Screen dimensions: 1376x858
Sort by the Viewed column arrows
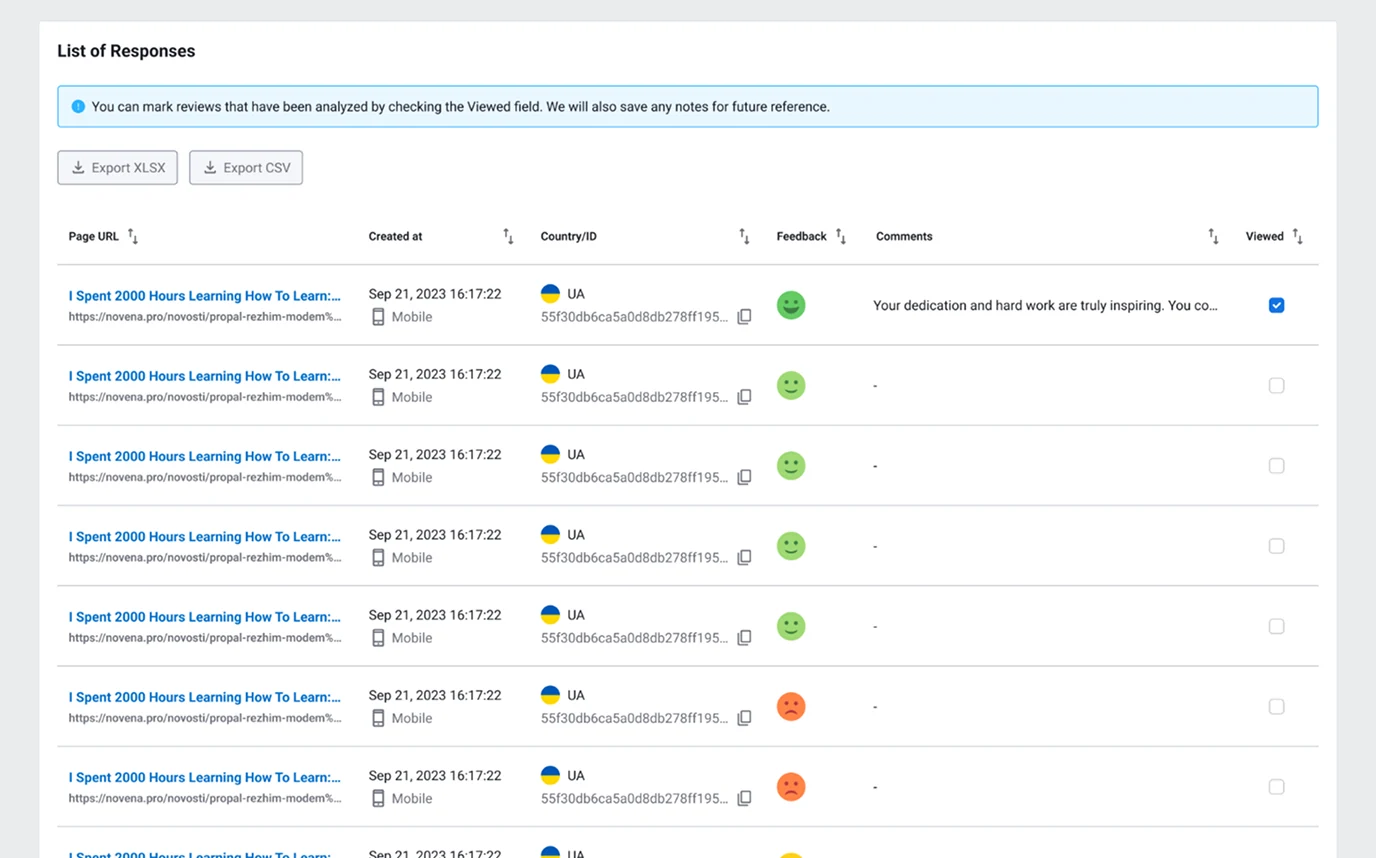[1297, 237]
